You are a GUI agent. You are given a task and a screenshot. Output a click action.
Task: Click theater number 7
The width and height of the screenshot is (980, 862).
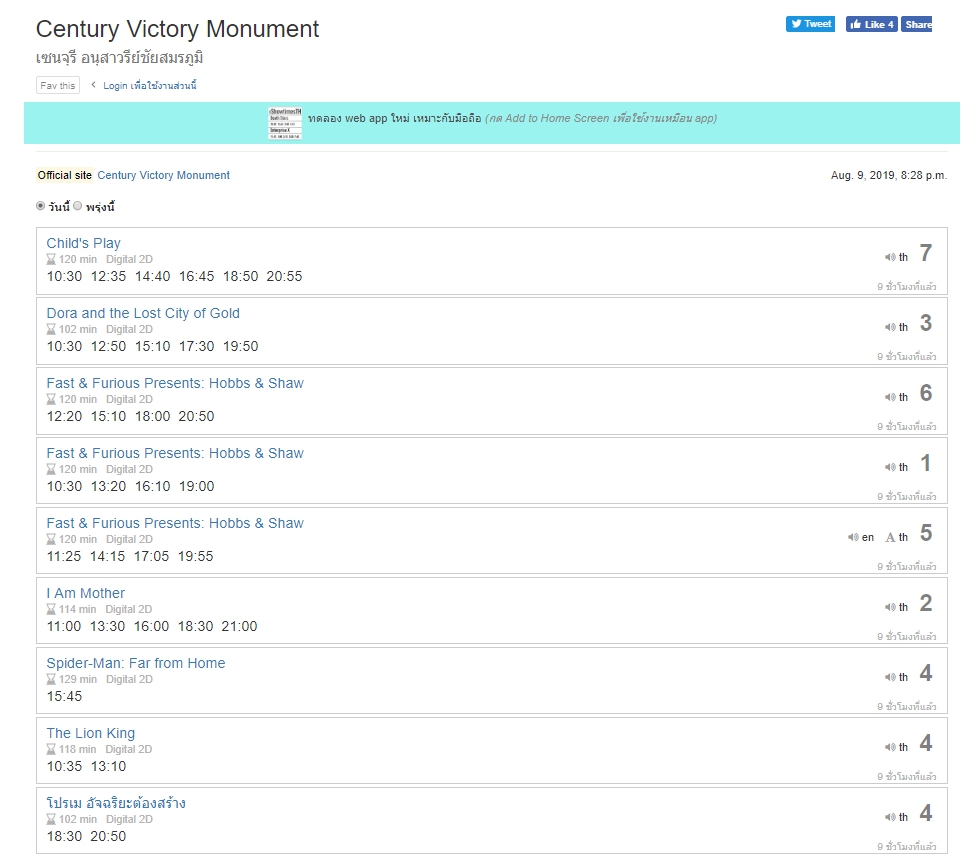926,253
